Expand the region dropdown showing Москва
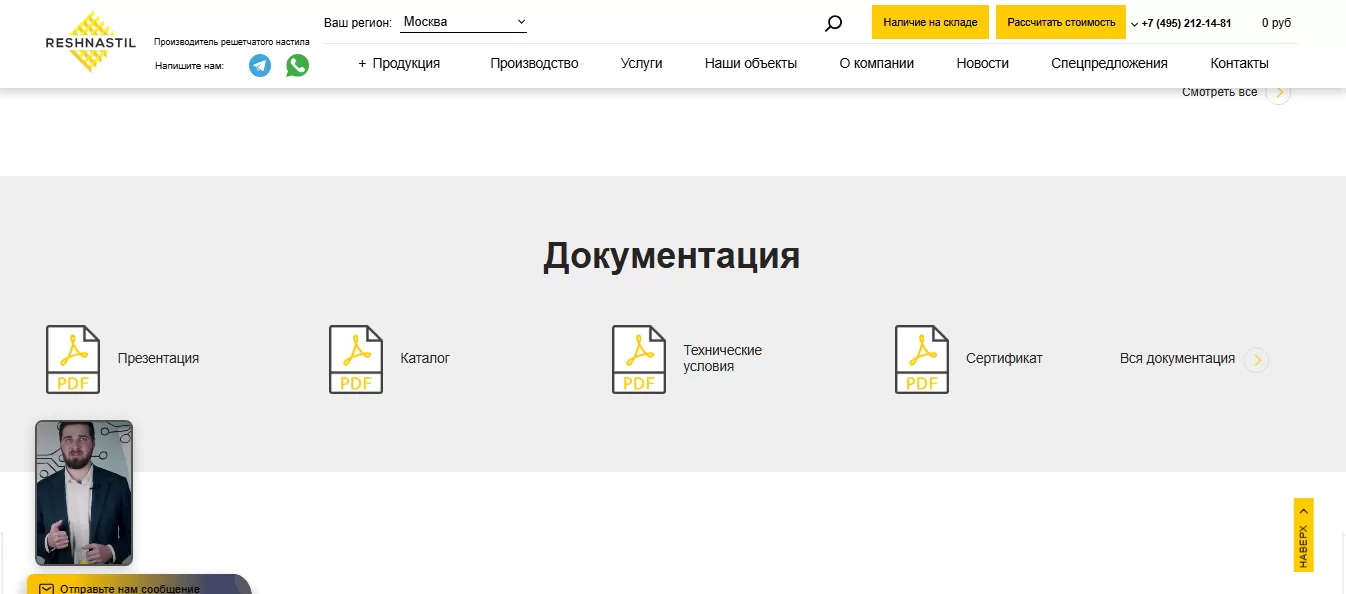The width and height of the screenshot is (1346, 594). click(x=463, y=22)
